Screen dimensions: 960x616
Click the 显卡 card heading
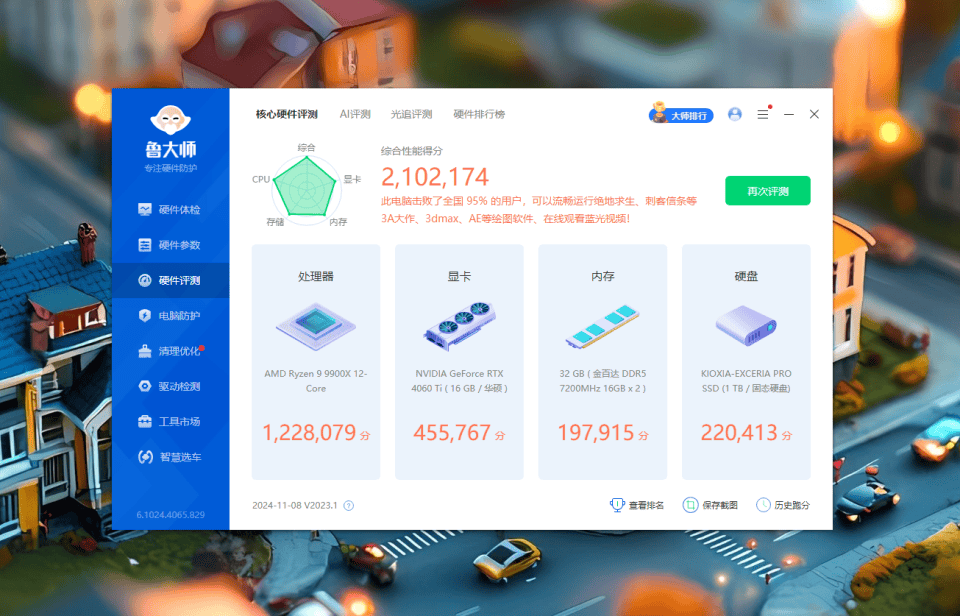pos(459,277)
